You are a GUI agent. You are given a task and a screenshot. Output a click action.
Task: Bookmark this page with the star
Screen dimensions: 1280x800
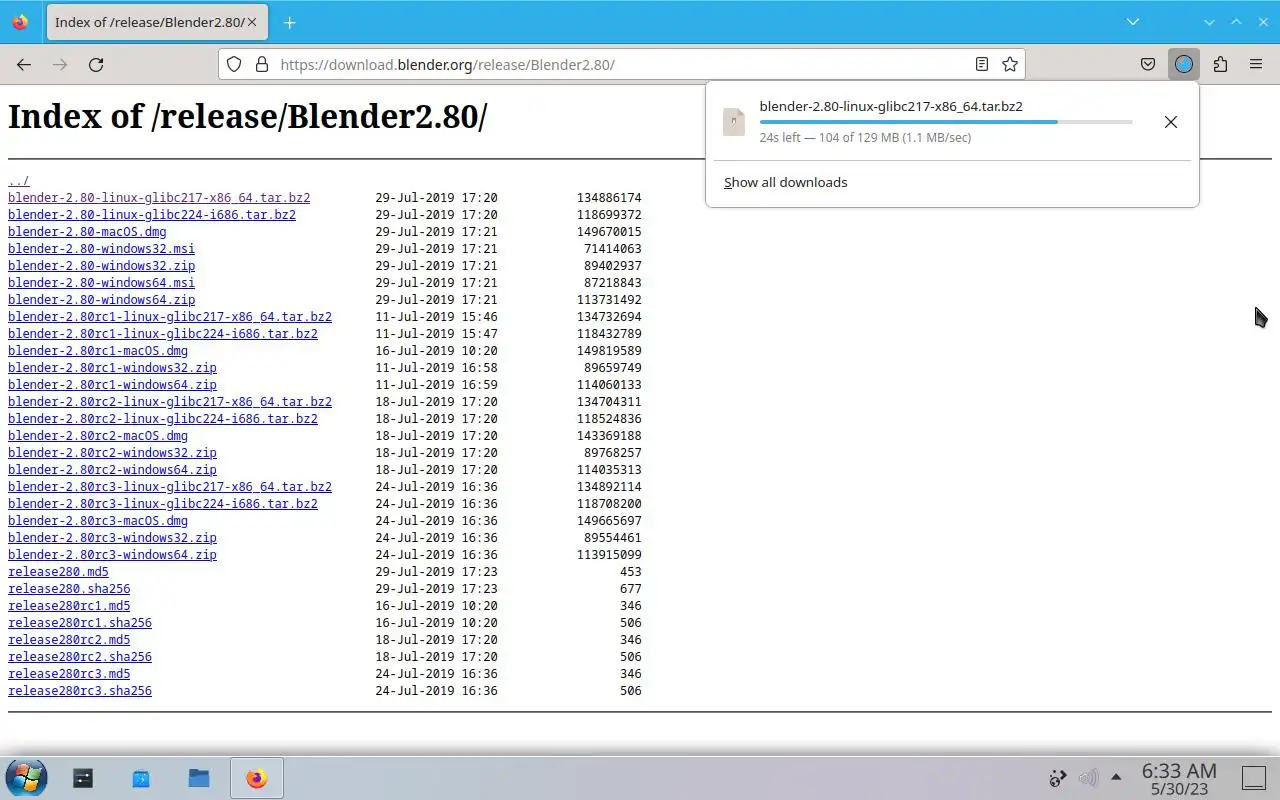[x=1010, y=64]
